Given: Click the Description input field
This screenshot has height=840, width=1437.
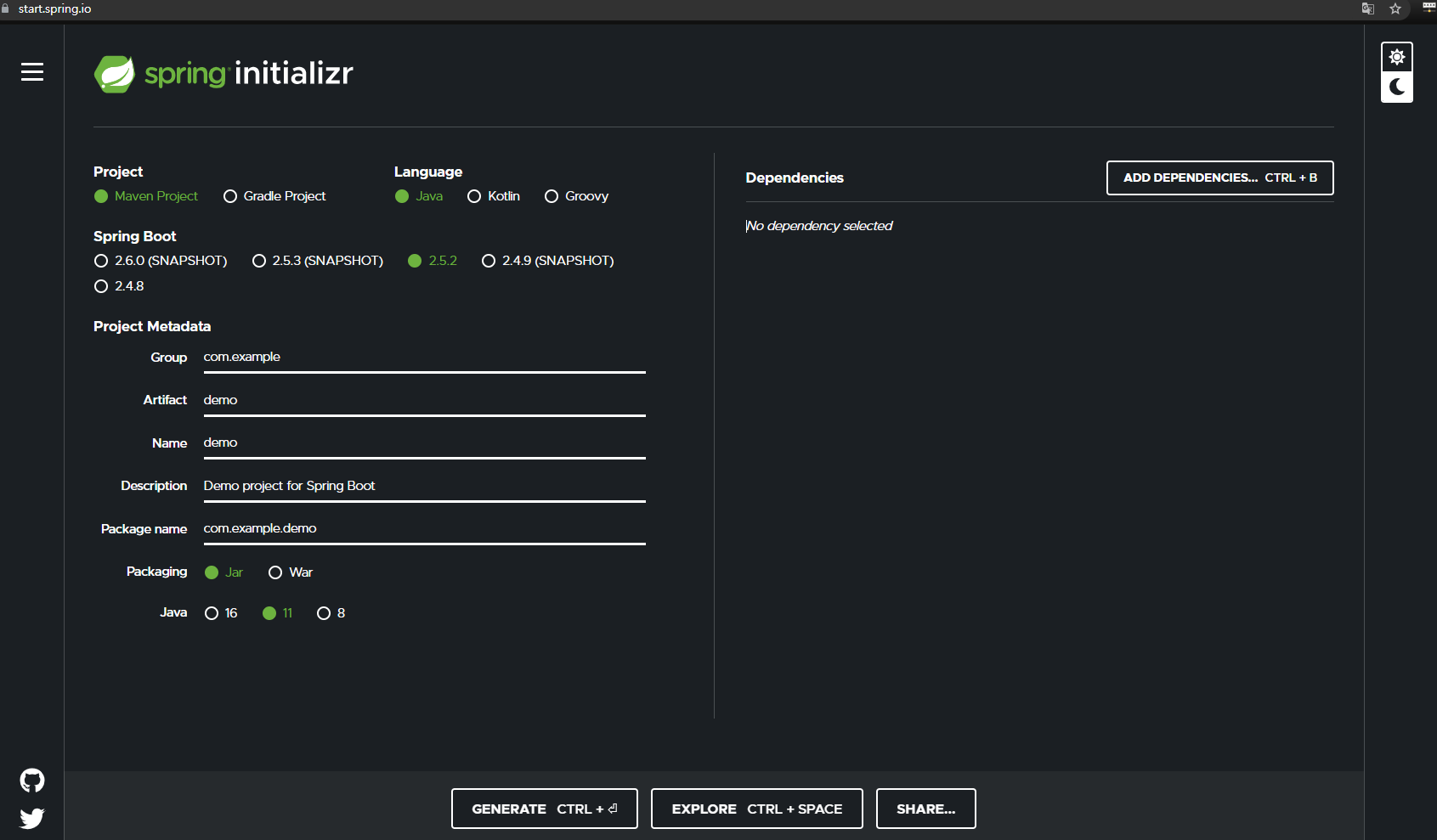Looking at the screenshot, I should 425,486.
